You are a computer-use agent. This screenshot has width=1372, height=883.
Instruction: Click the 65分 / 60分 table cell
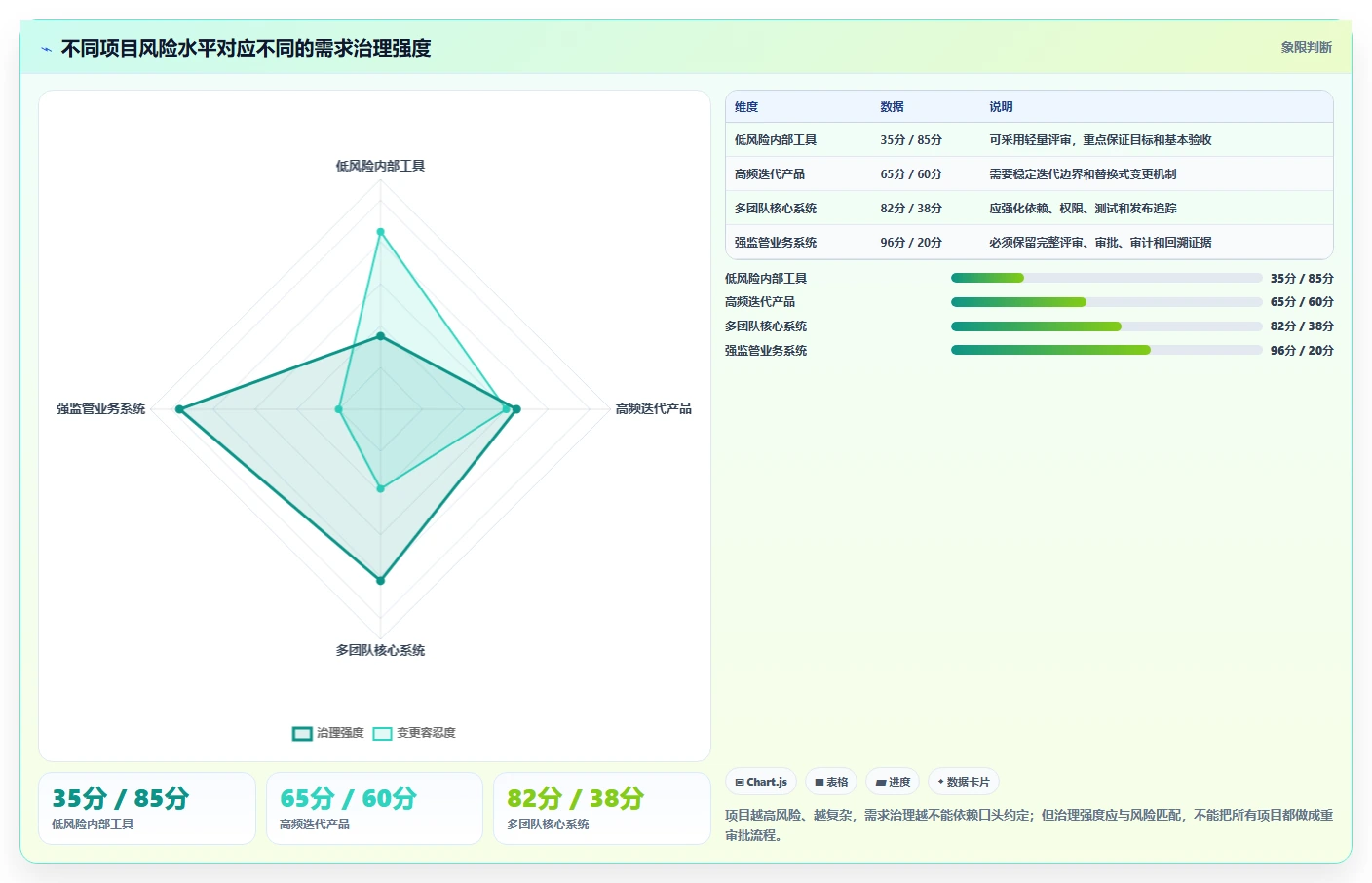(911, 174)
